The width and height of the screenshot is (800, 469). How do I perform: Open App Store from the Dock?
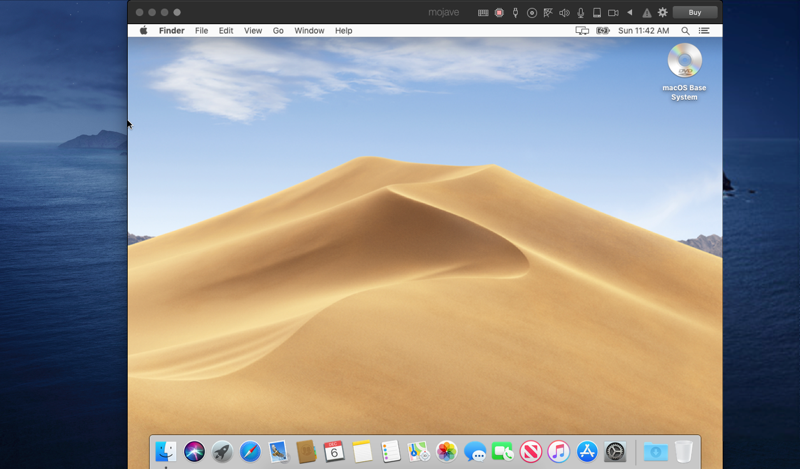pos(587,452)
